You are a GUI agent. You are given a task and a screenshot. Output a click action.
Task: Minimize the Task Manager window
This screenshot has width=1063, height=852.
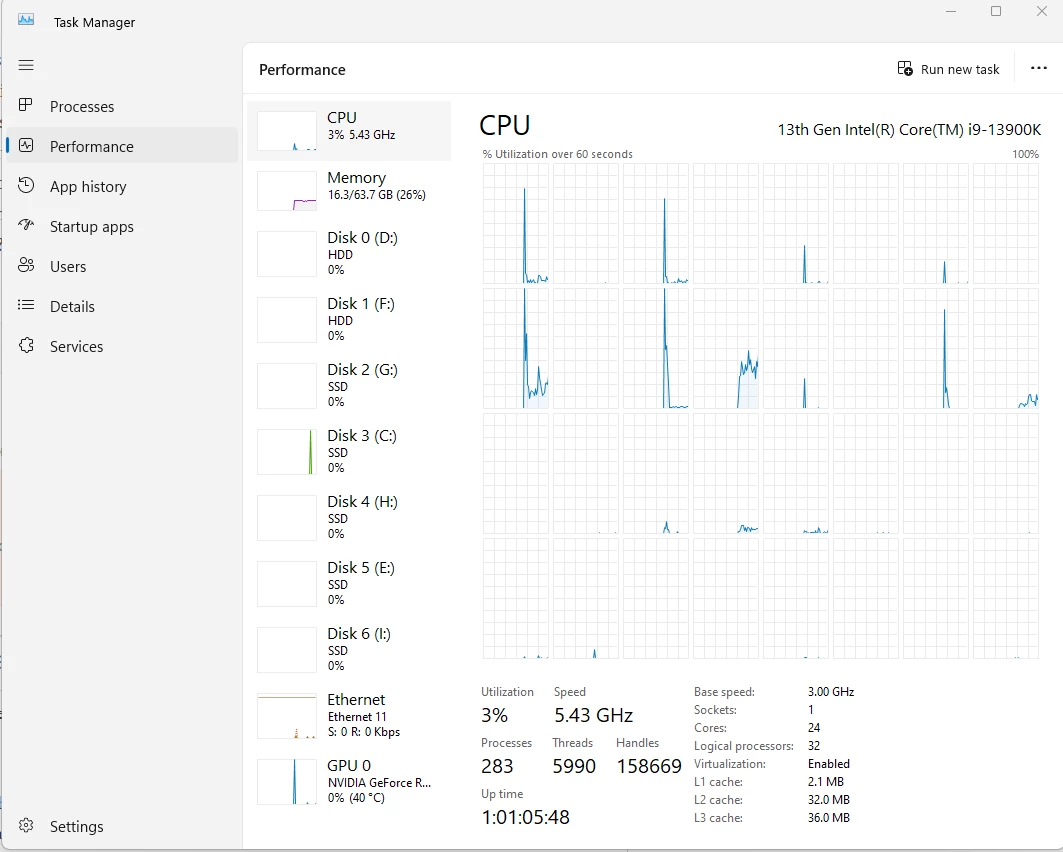pyautogui.click(x=950, y=12)
